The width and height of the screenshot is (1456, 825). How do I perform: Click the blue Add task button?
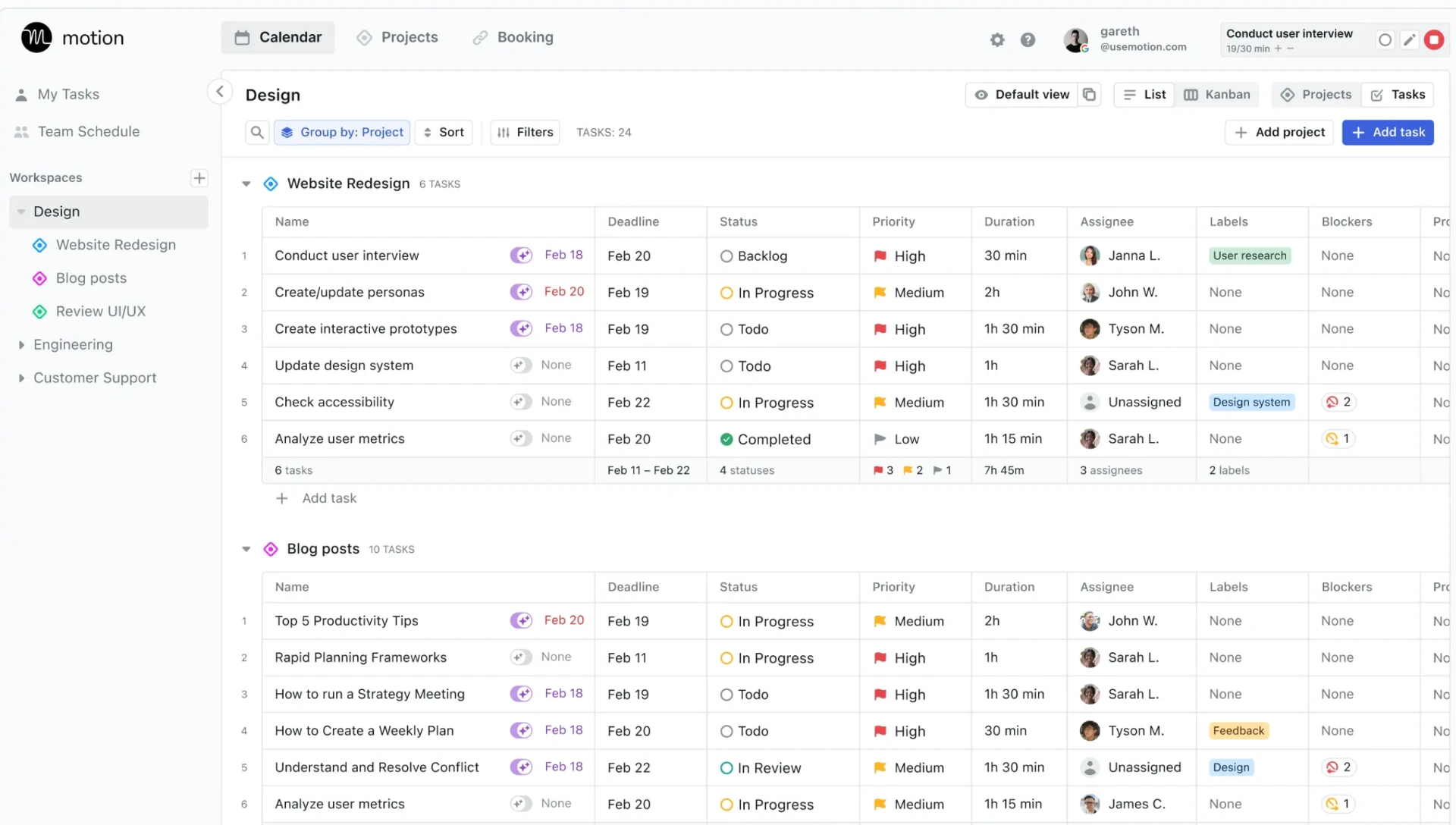point(1388,132)
